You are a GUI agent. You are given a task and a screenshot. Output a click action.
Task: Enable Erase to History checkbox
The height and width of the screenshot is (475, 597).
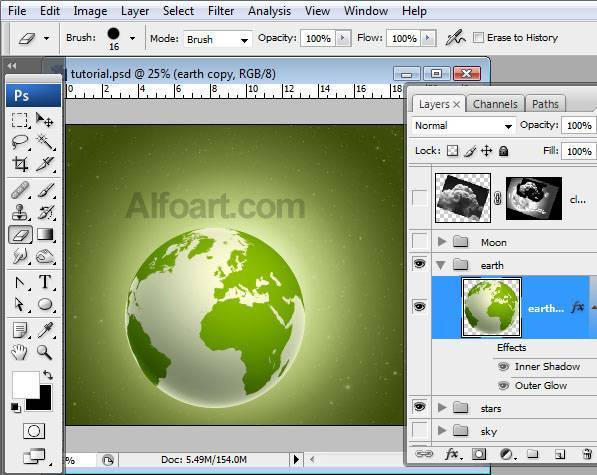pyautogui.click(x=478, y=38)
